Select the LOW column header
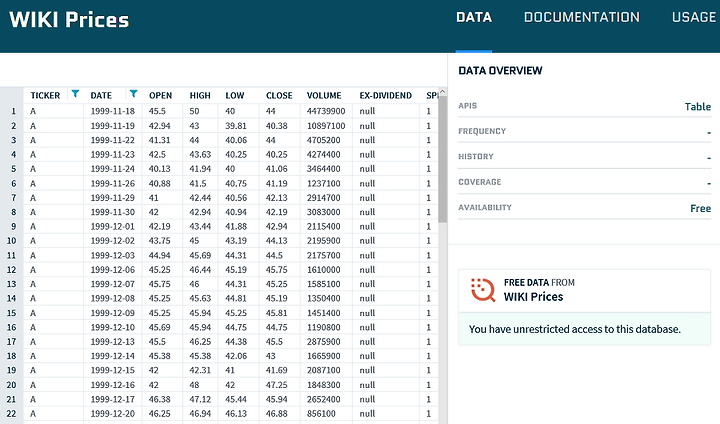The image size is (720, 424). point(235,96)
